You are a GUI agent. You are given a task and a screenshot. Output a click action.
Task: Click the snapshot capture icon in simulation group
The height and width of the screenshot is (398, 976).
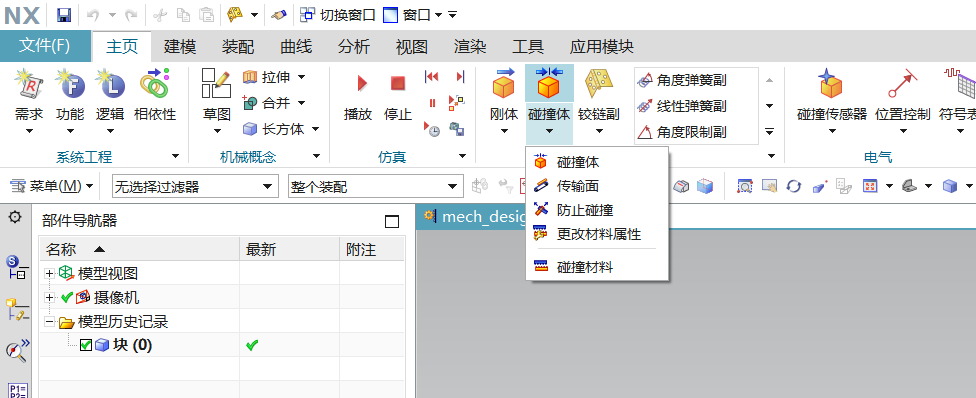458,129
